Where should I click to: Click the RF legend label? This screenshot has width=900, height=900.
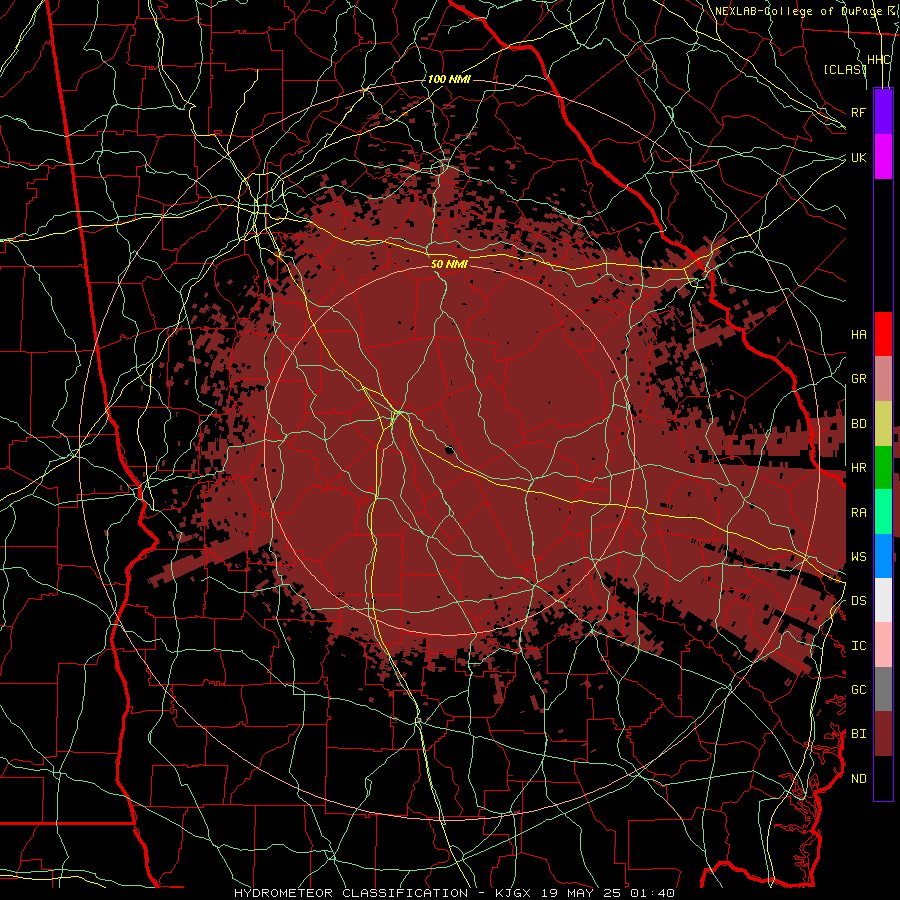coord(859,112)
